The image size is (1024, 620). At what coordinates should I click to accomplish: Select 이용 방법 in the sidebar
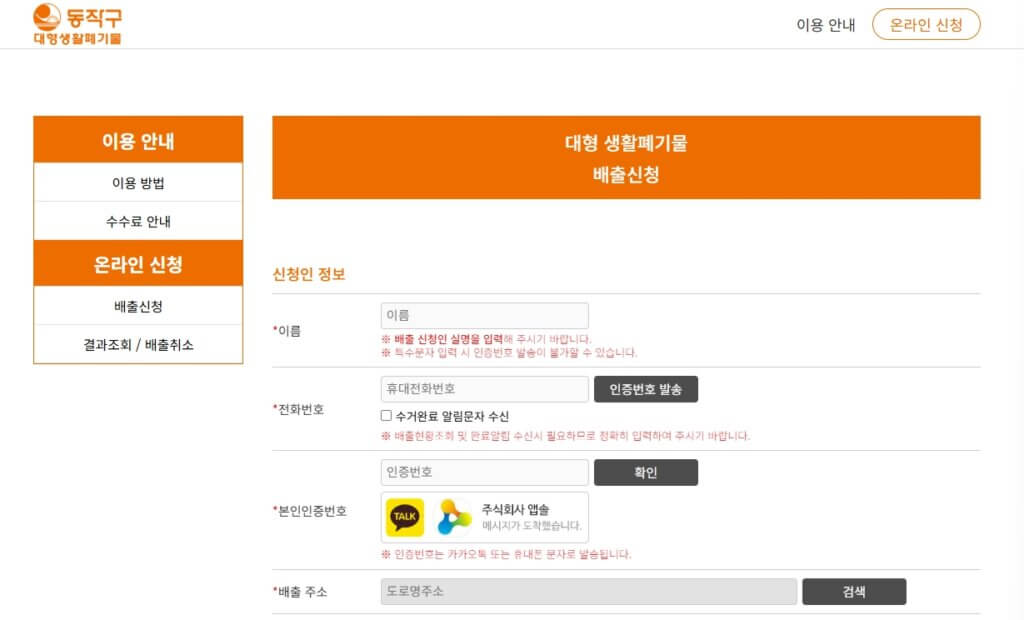(x=138, y=182)
